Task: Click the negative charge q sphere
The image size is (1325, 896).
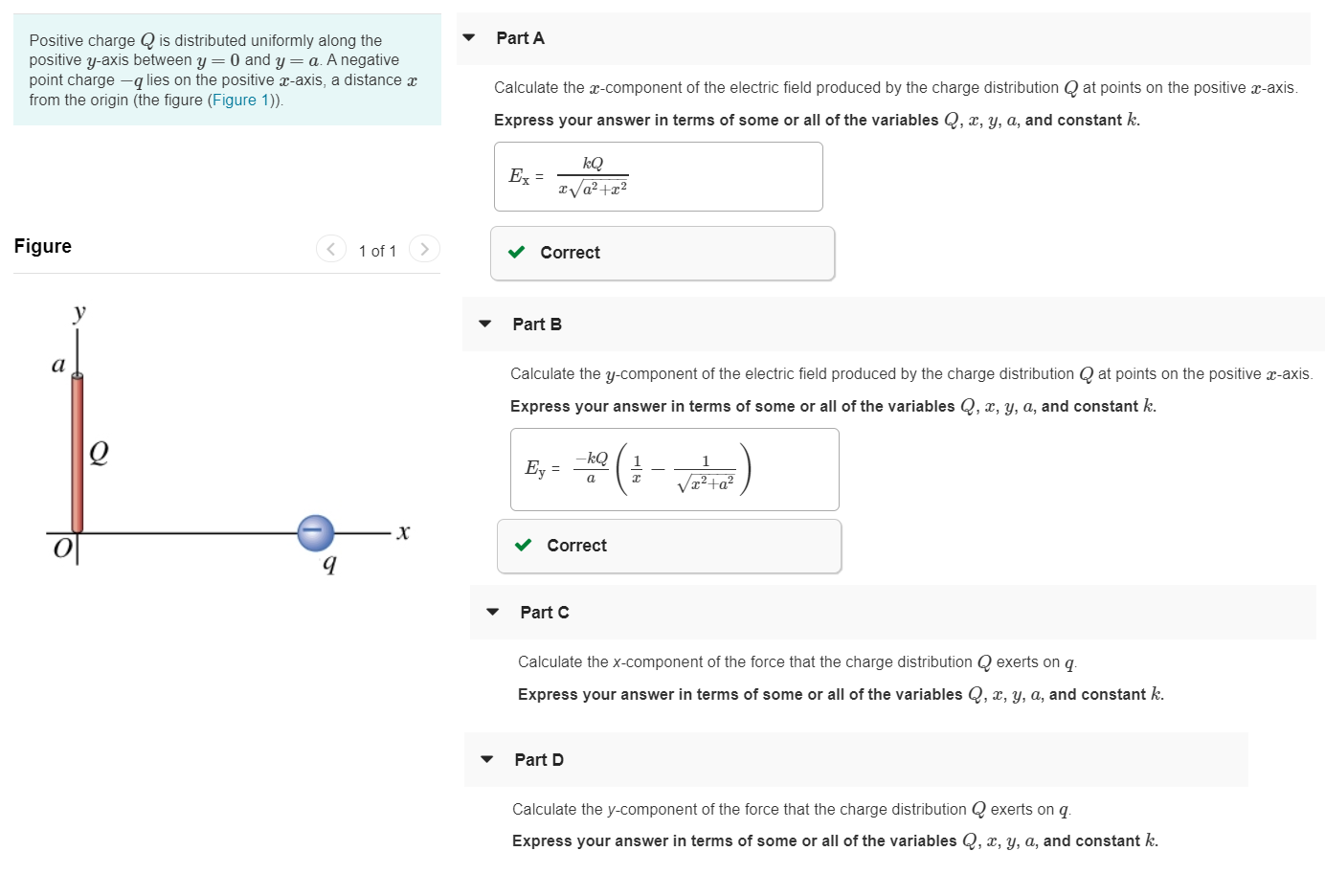Action: tap(316, 533)
